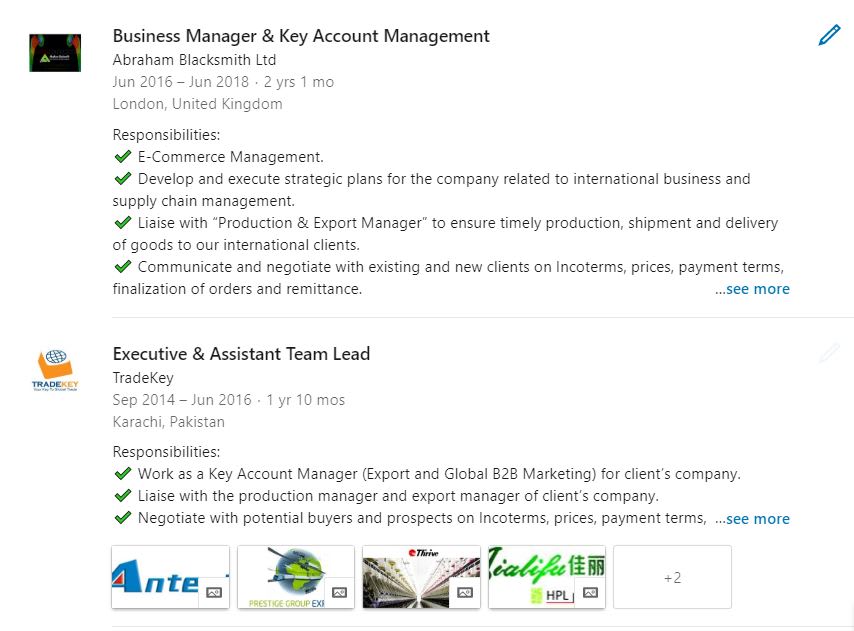Click the edit pencil for TradeKey position
This screenshot has width=854, height=631.
829,353
